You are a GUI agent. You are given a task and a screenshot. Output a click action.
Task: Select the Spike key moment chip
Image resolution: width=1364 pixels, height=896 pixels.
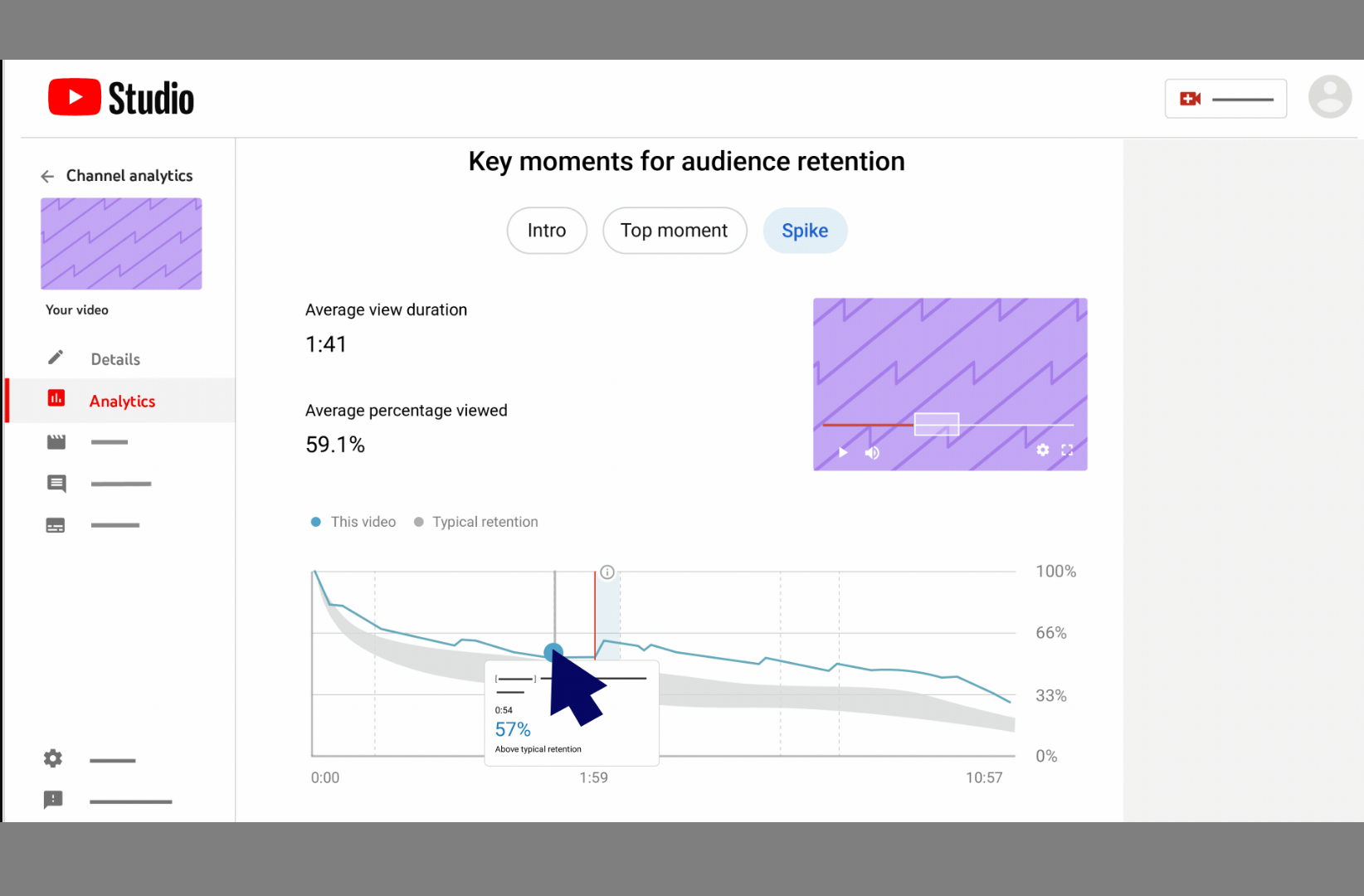(x=805, y=231)
